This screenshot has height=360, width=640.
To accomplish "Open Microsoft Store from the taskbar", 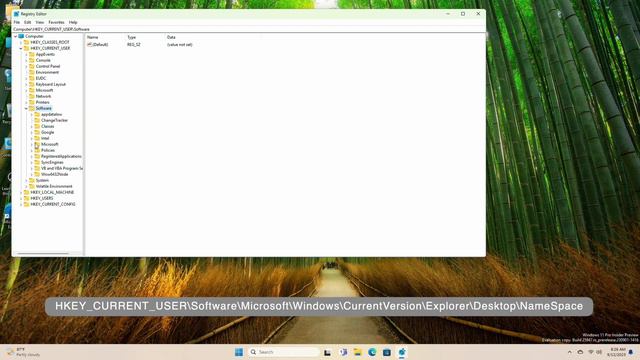I will tap(387, 352).
